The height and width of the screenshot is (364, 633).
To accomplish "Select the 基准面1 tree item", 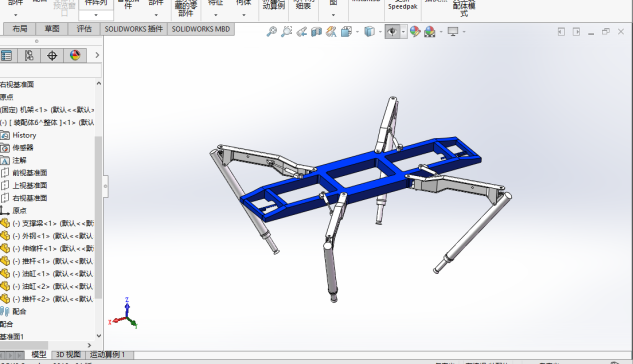I will (12, 337).
